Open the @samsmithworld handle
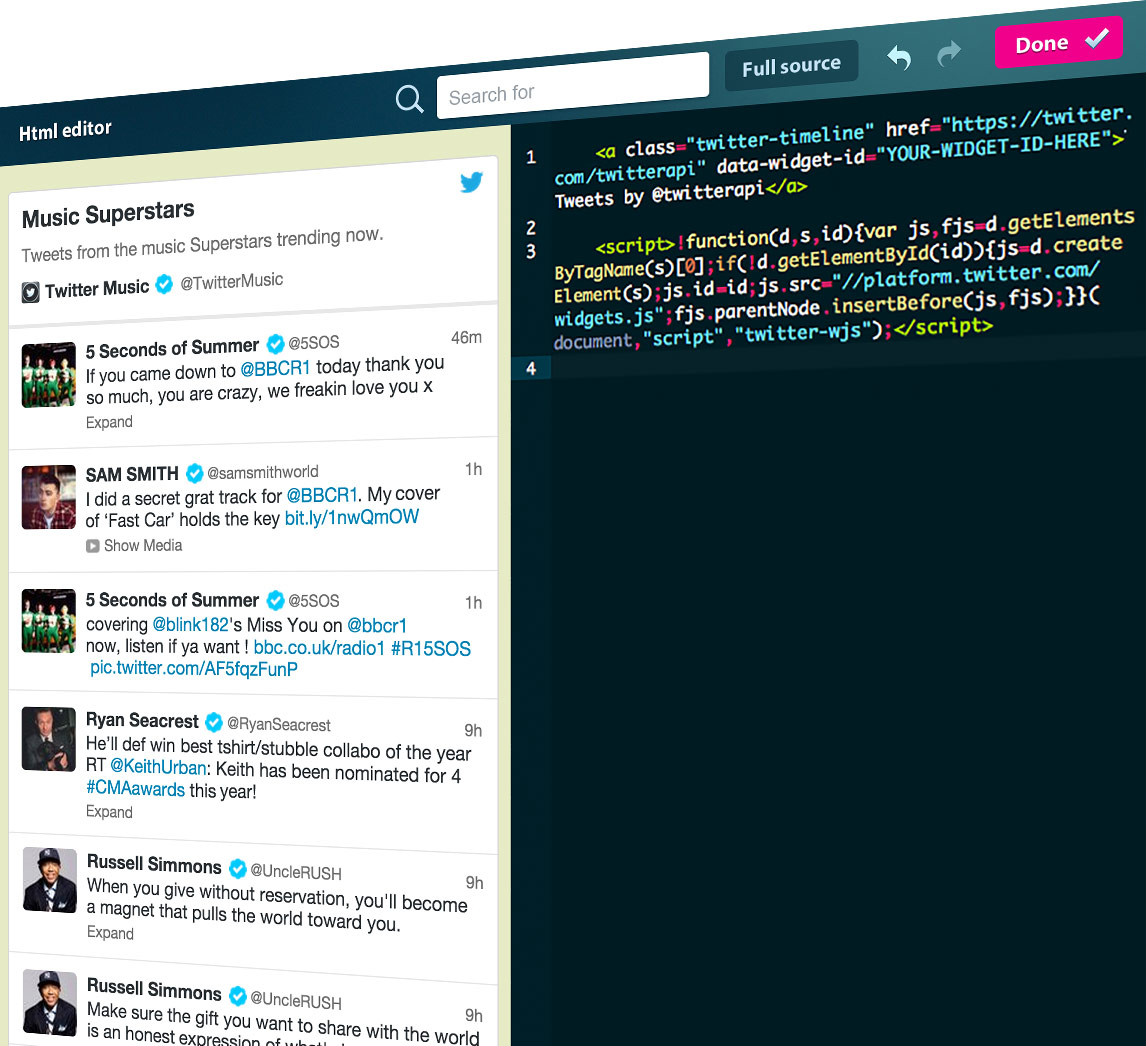Viewport: 1146px width, 1046px height. [263, 472]
